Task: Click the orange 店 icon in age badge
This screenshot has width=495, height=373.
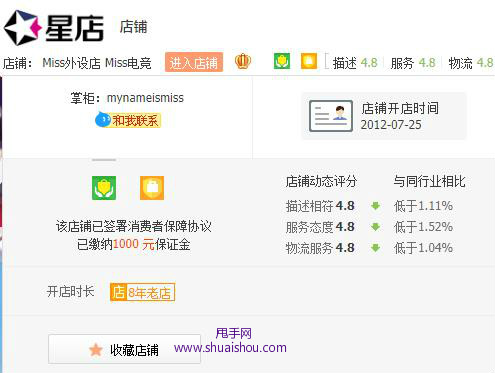Action: tap(118, 292)
